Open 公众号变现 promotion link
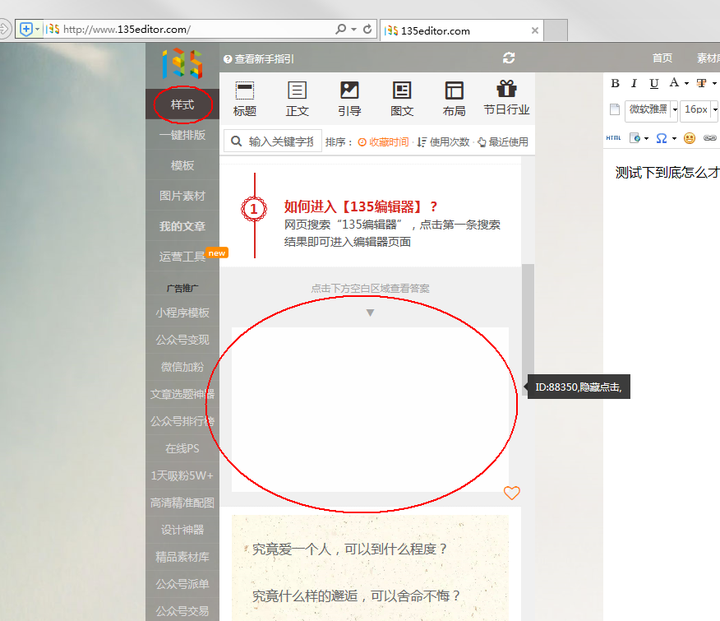Image resolution: width=720 pixels, height=621 pixels. [x=182, y=340]
